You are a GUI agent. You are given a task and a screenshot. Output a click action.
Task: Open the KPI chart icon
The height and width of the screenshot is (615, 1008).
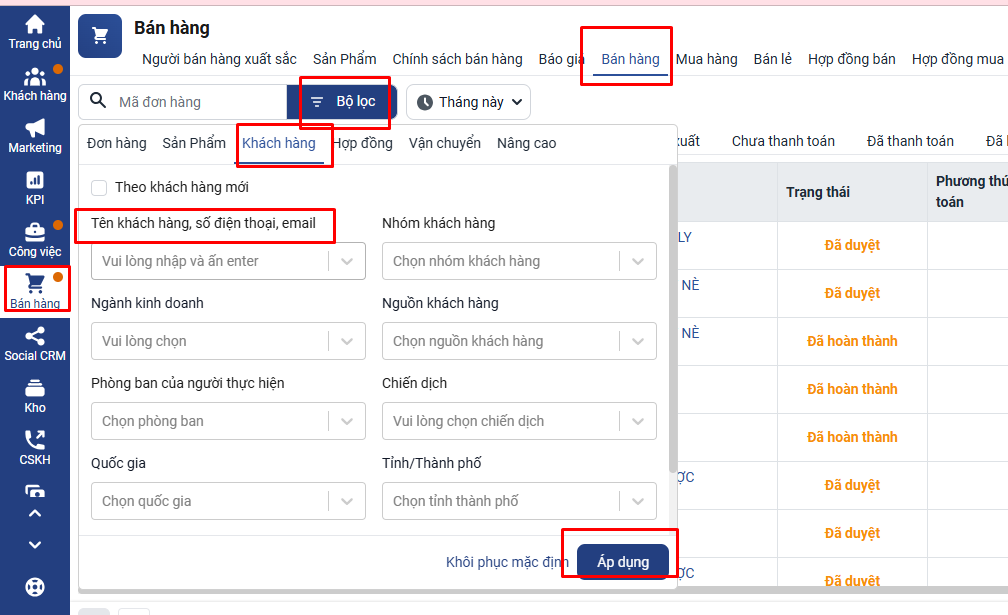click(x=35, y=180)
